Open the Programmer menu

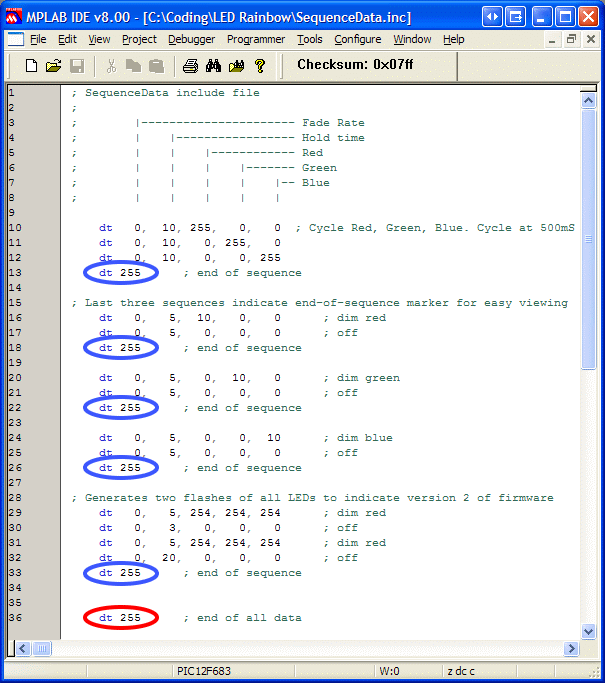pyautogui.click(x=256, y=39)
